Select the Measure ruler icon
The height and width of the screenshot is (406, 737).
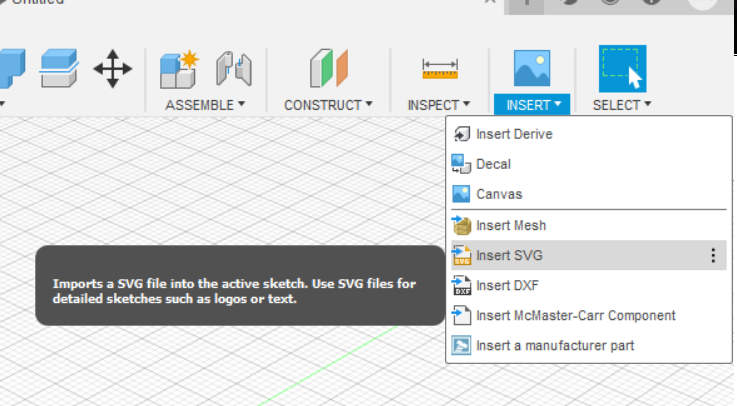click(x=439, y=68)
